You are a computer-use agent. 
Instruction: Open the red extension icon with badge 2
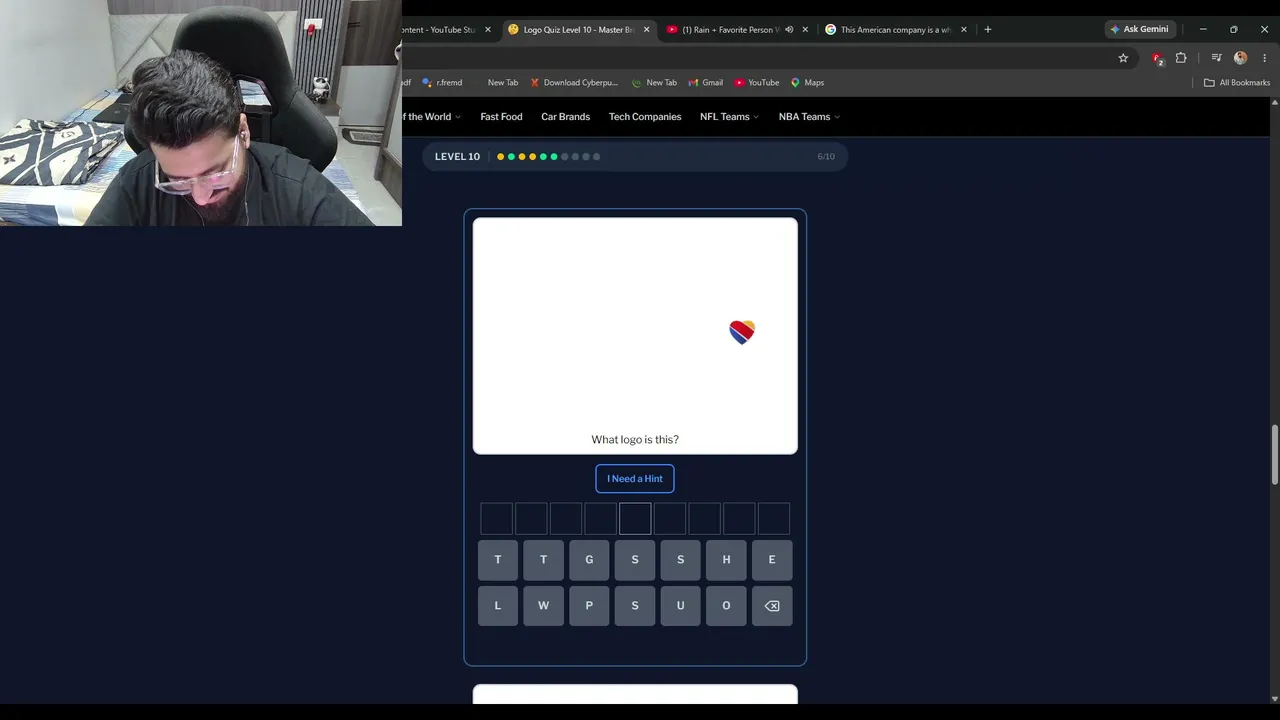(1157, 58)
